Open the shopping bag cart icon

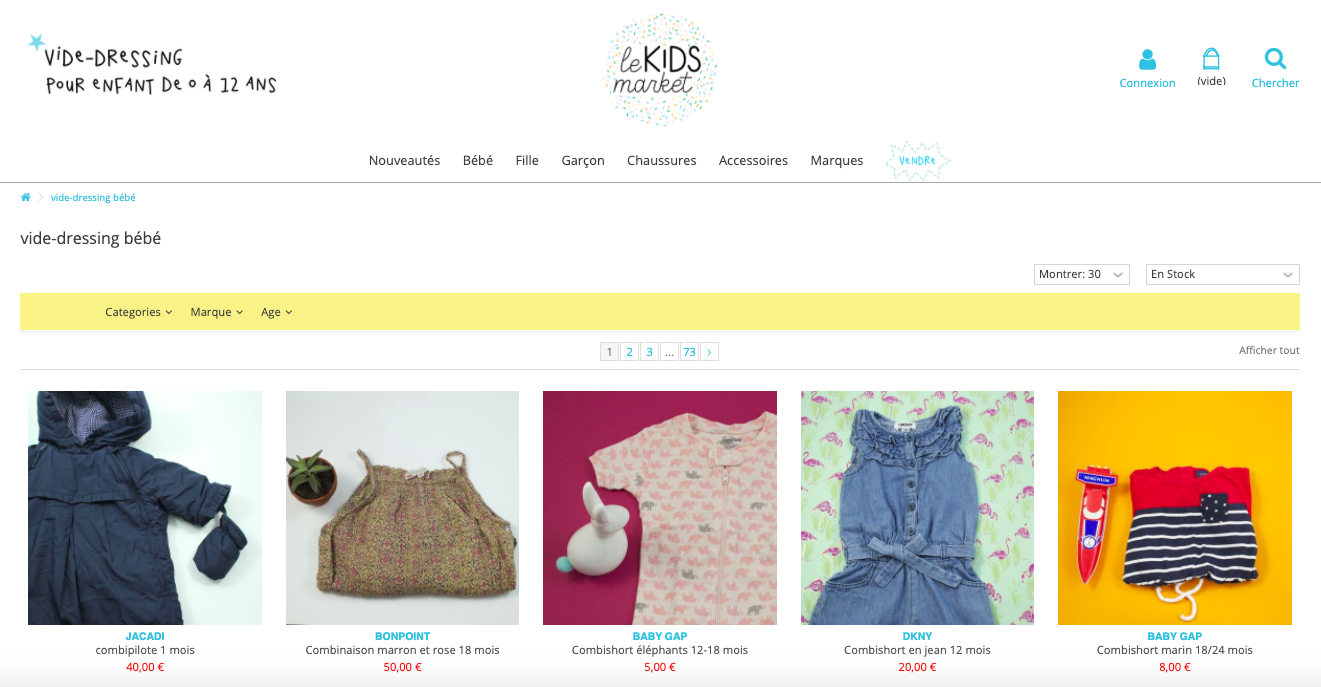pos(1211,58)
